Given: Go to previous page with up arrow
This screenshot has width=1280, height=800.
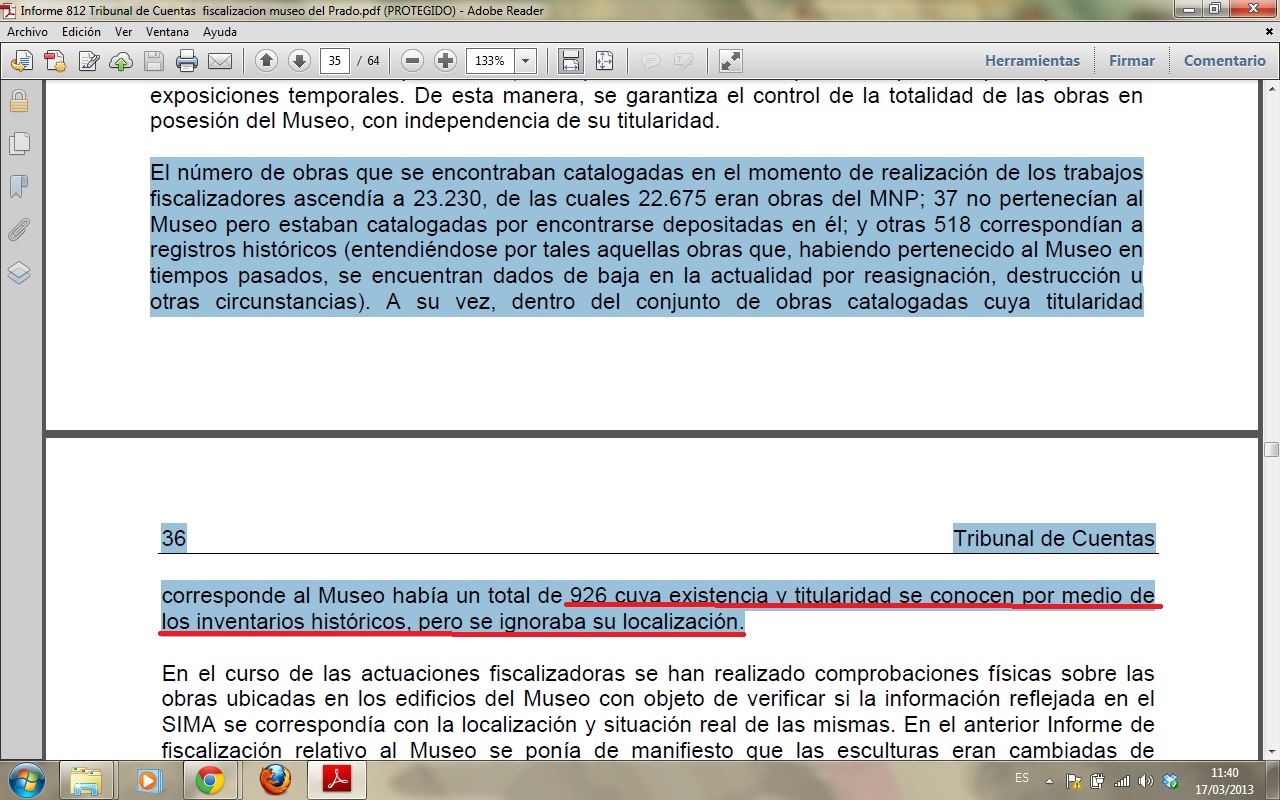Looking at the screenshot, I should pos(266,61).
